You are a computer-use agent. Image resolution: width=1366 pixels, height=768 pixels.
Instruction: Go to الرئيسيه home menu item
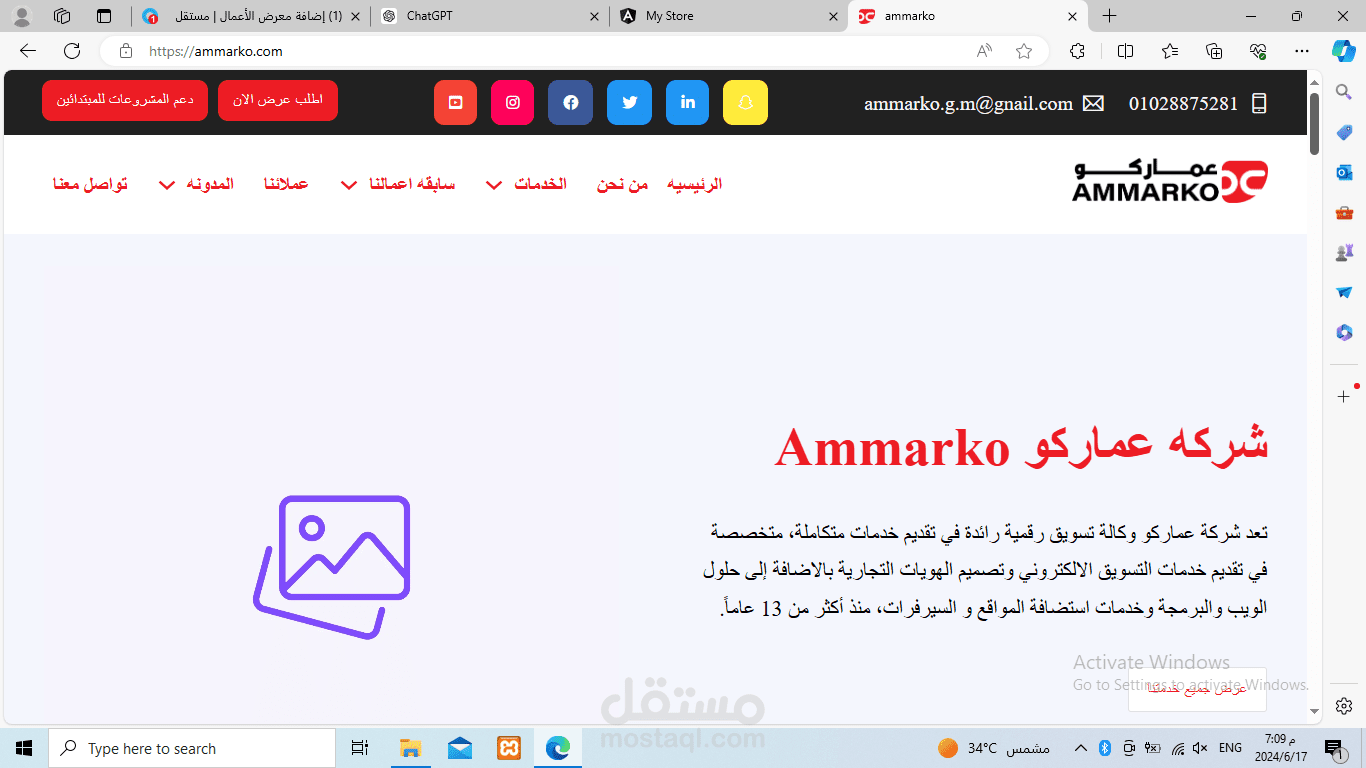coord(694,184)
